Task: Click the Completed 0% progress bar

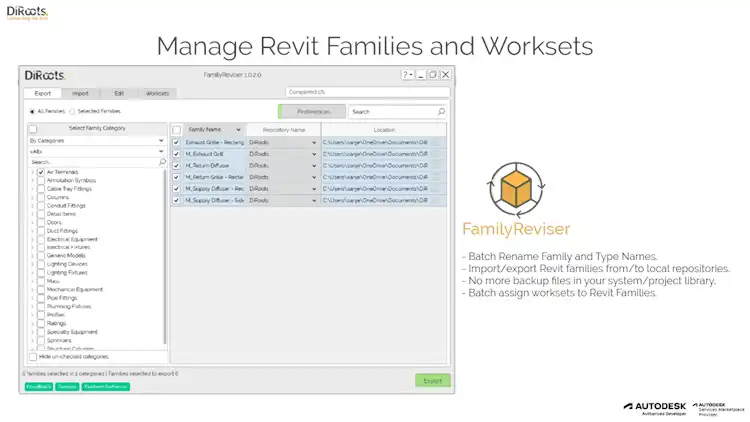Action: tap(368, 92)
